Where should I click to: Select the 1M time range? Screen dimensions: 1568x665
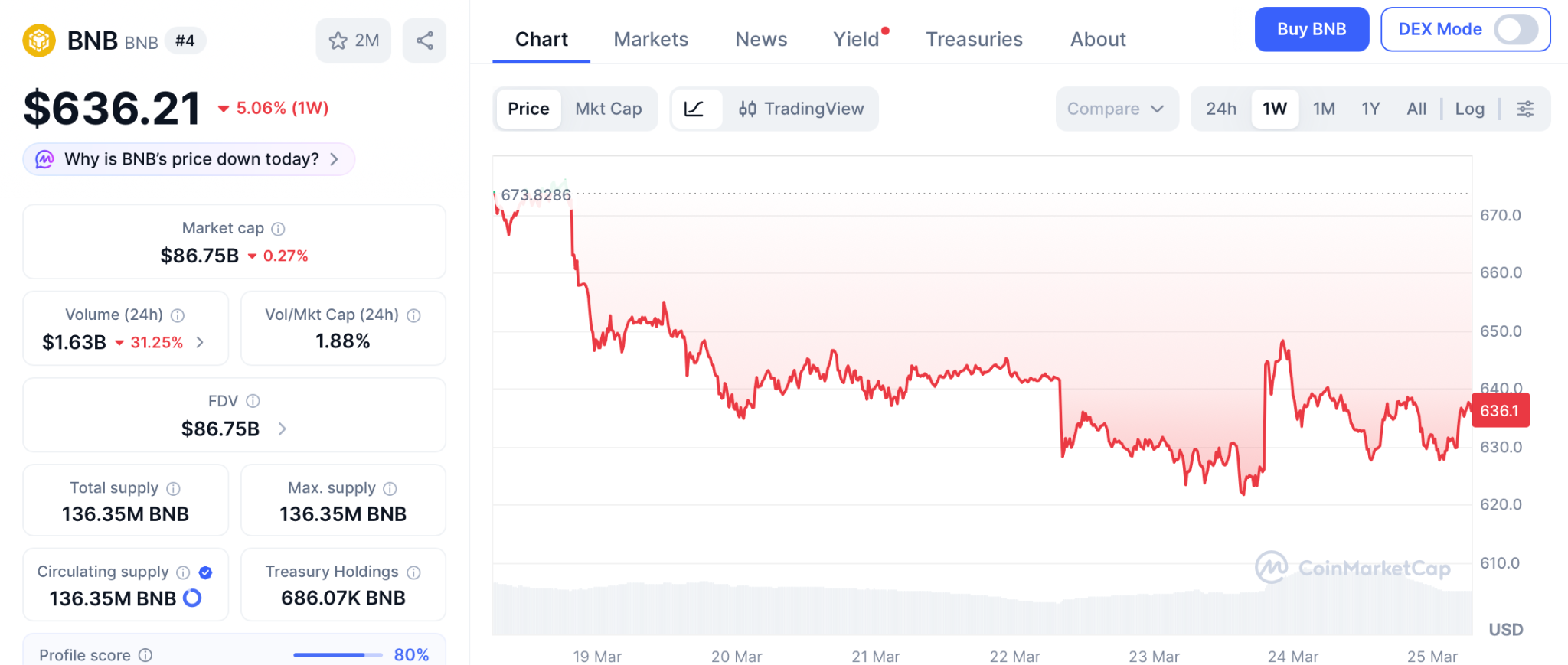(x=1323, y=109)
